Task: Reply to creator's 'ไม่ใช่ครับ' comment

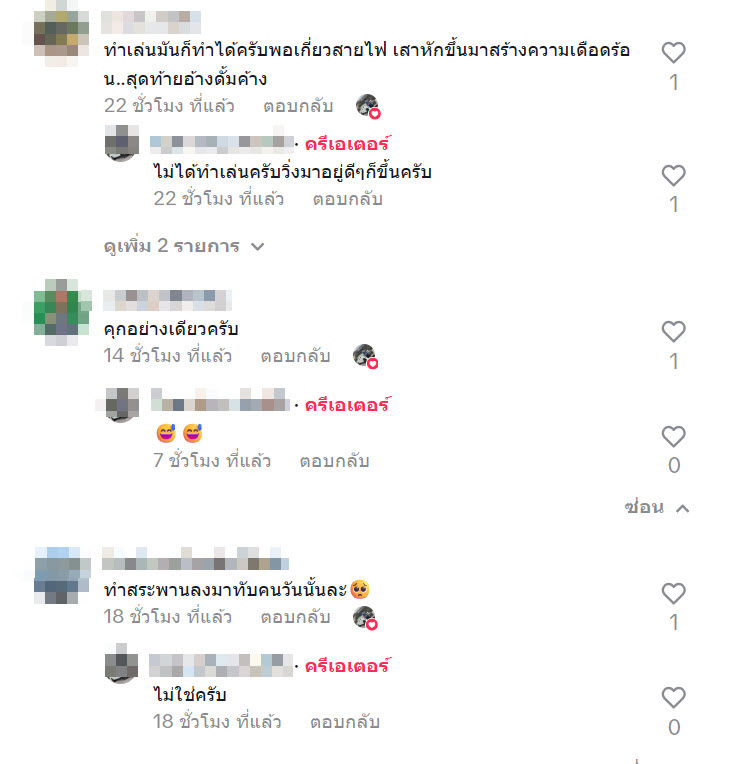Action: [x=345, y=722]
